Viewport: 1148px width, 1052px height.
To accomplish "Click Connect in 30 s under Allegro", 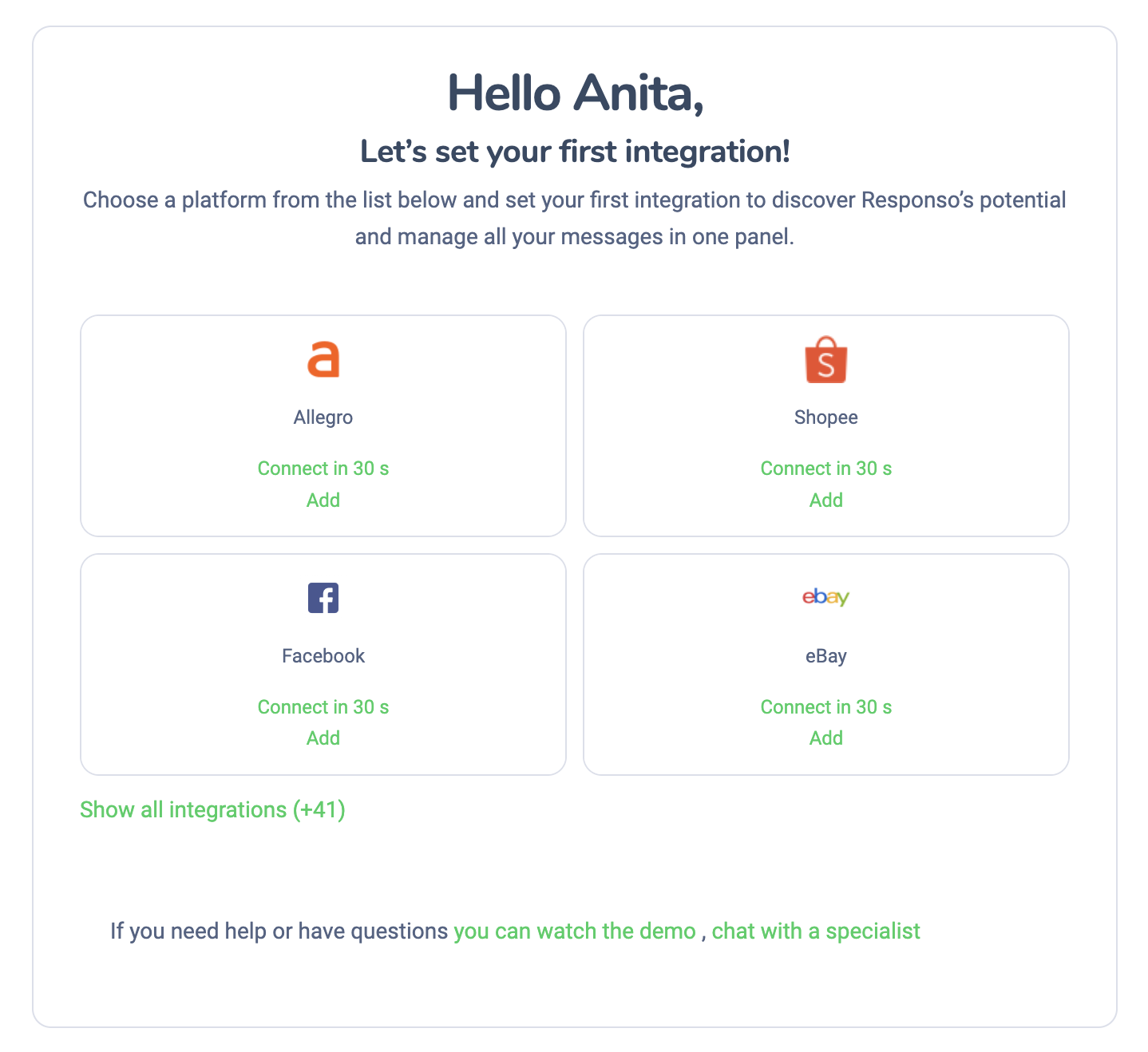I will (x=323, y=469).
